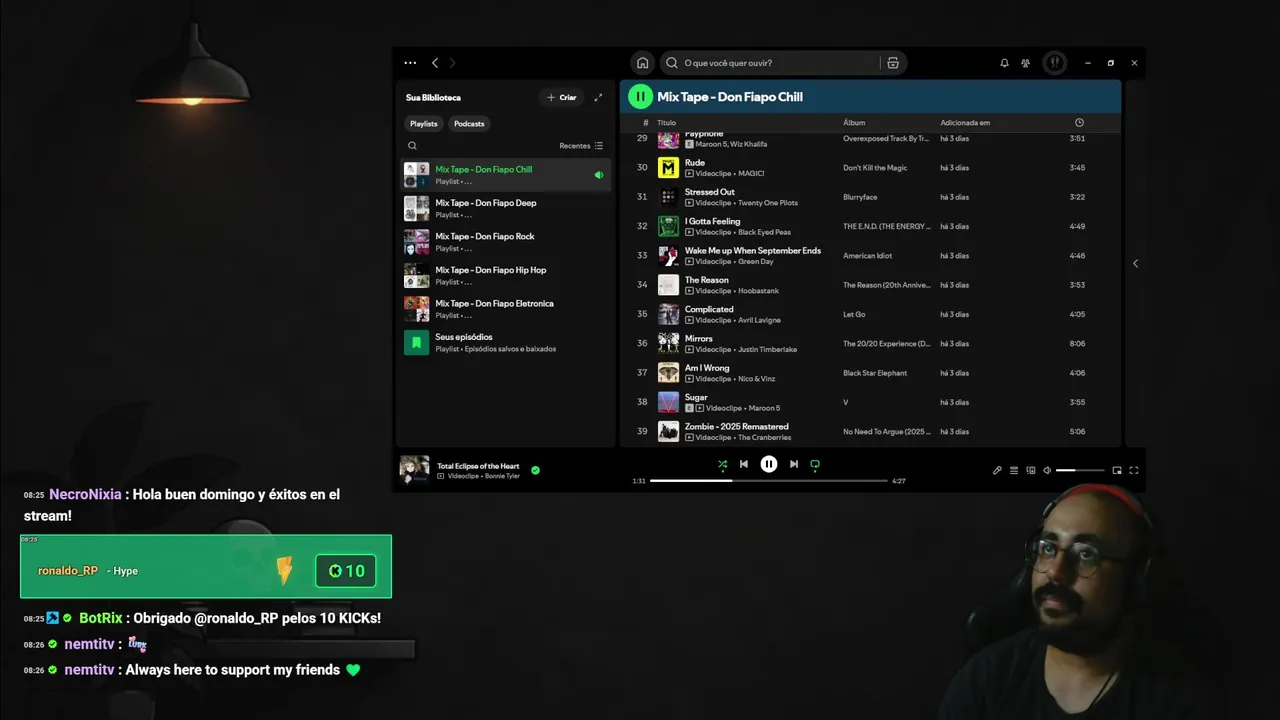Seek within the song progress bar
The image size is (1280, 720).
[x=769, y=481]
